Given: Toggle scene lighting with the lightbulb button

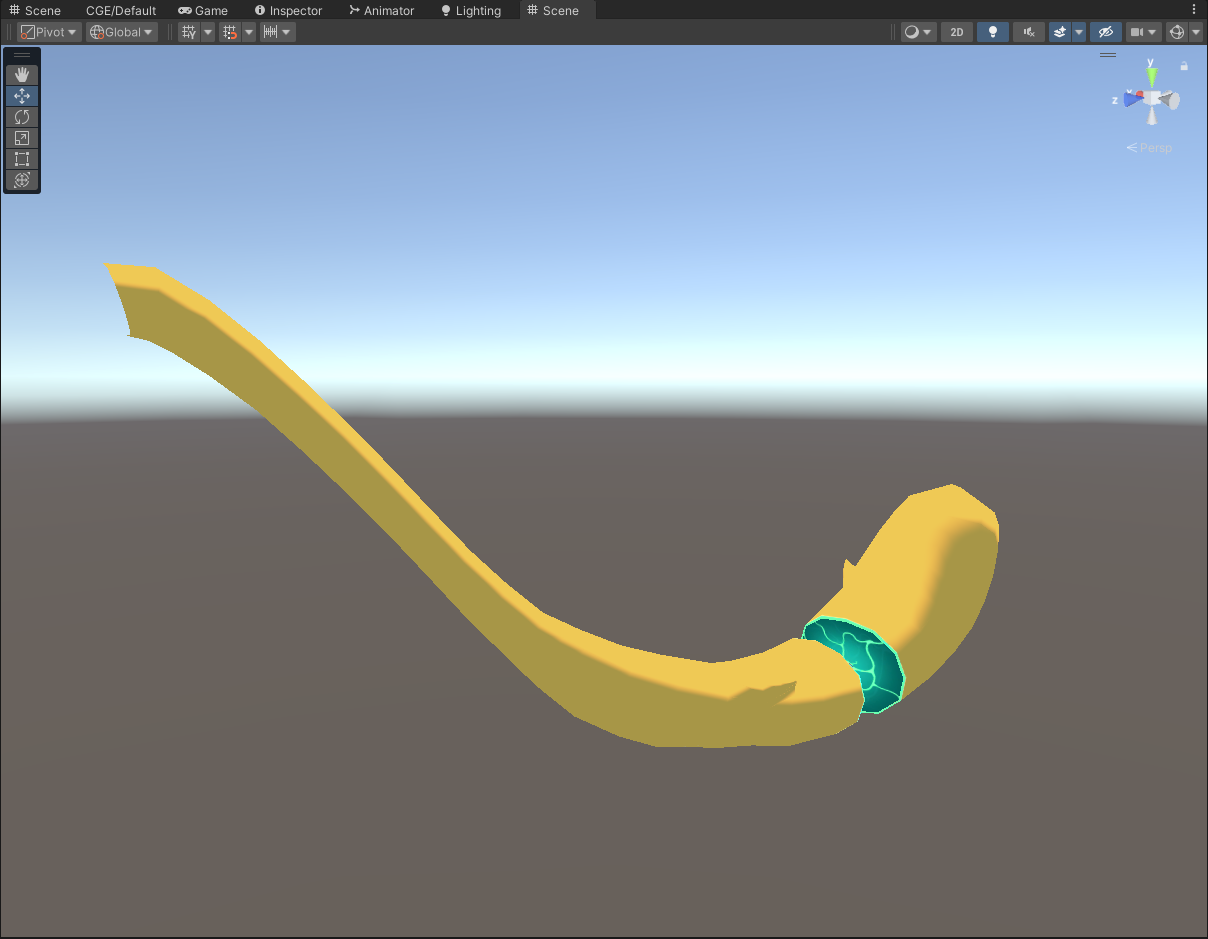Looking at the screenshot, I should pyautogui.click(x=992, y=32).
